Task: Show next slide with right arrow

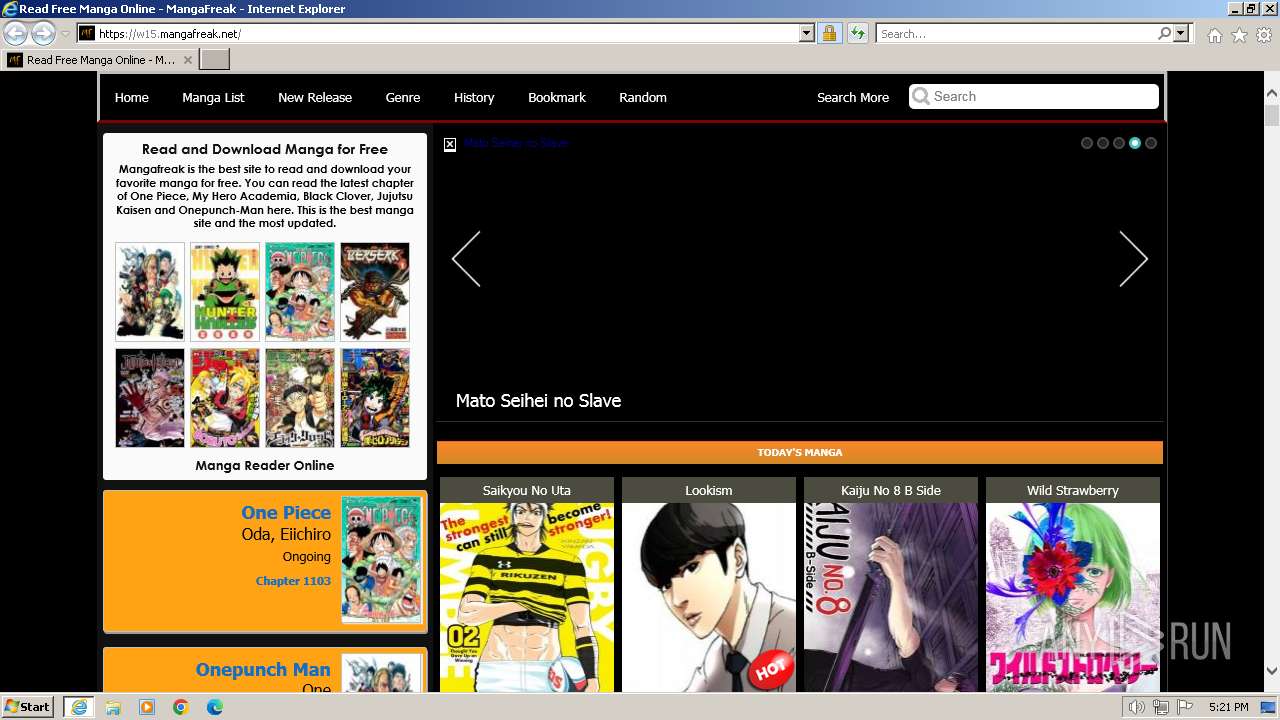Action: (x=1133, y=259)
